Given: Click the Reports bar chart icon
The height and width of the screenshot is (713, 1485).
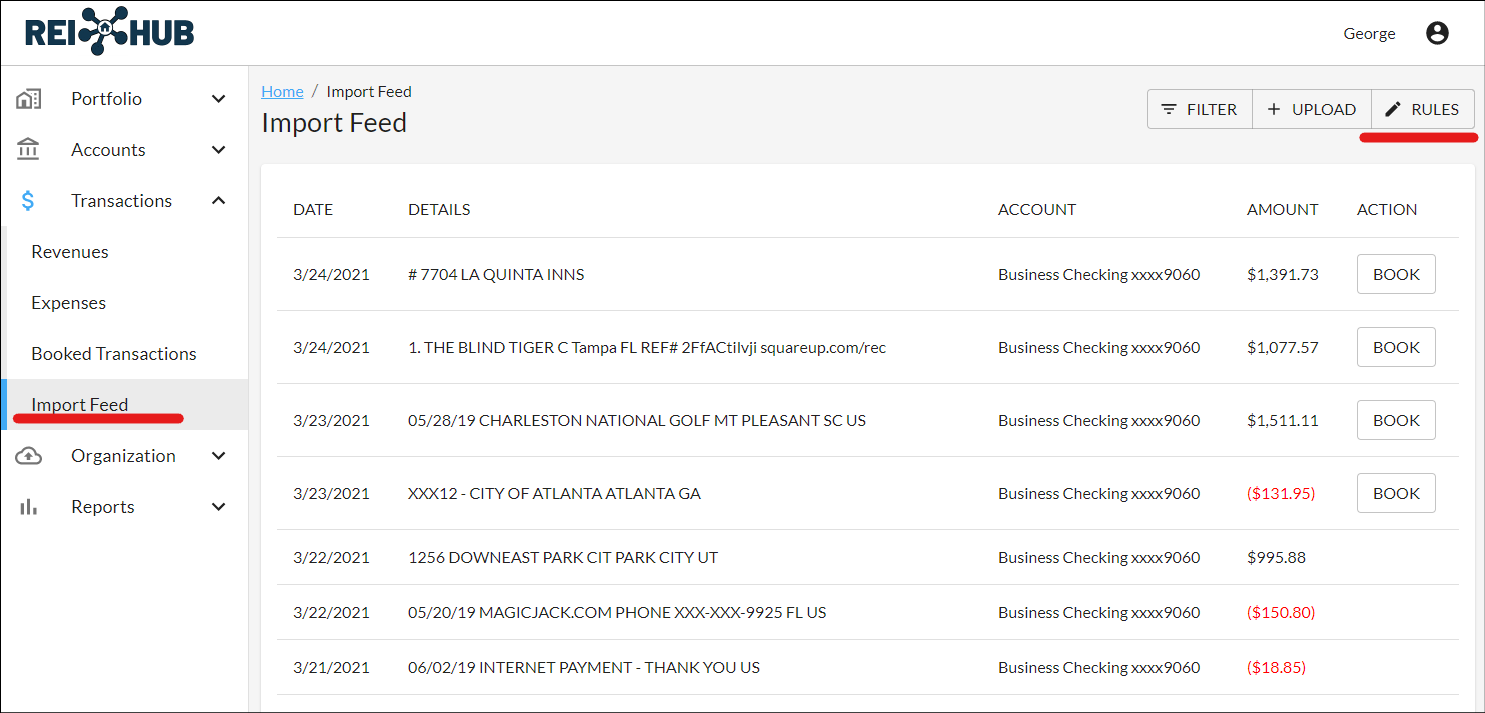Looking at the screenshot, I should (29, 507).
